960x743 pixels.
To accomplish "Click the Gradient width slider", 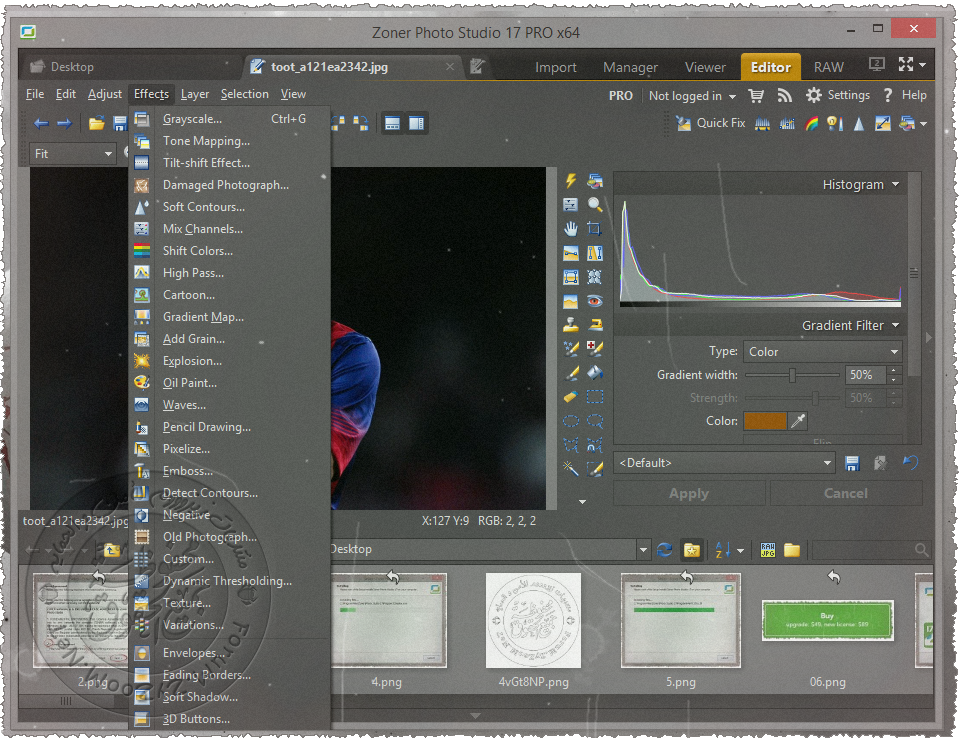I will [x=792, y=375].
